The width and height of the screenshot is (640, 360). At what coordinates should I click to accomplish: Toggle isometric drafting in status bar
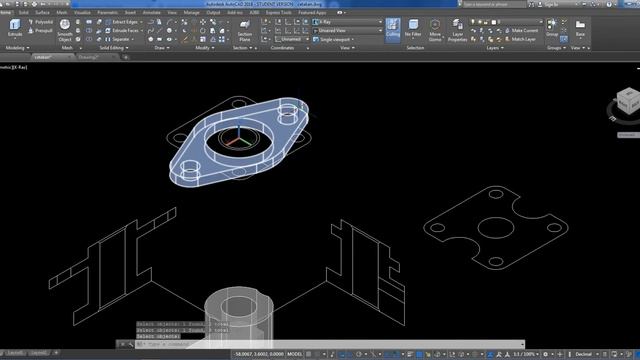(x=373, y=354)
